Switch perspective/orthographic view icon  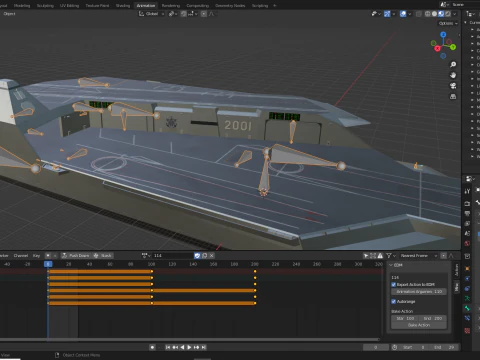pos(453,97)
